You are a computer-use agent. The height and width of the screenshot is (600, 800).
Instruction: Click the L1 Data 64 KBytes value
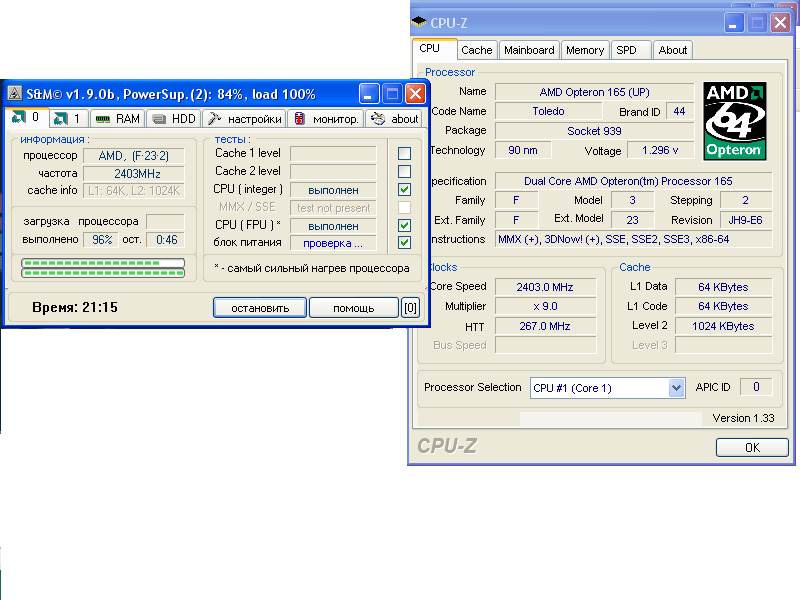point(723,287)
